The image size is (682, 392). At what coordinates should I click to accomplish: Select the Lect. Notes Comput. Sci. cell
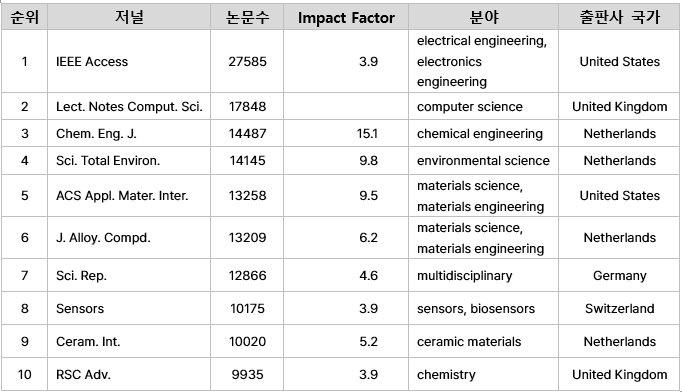click(129, 106)
